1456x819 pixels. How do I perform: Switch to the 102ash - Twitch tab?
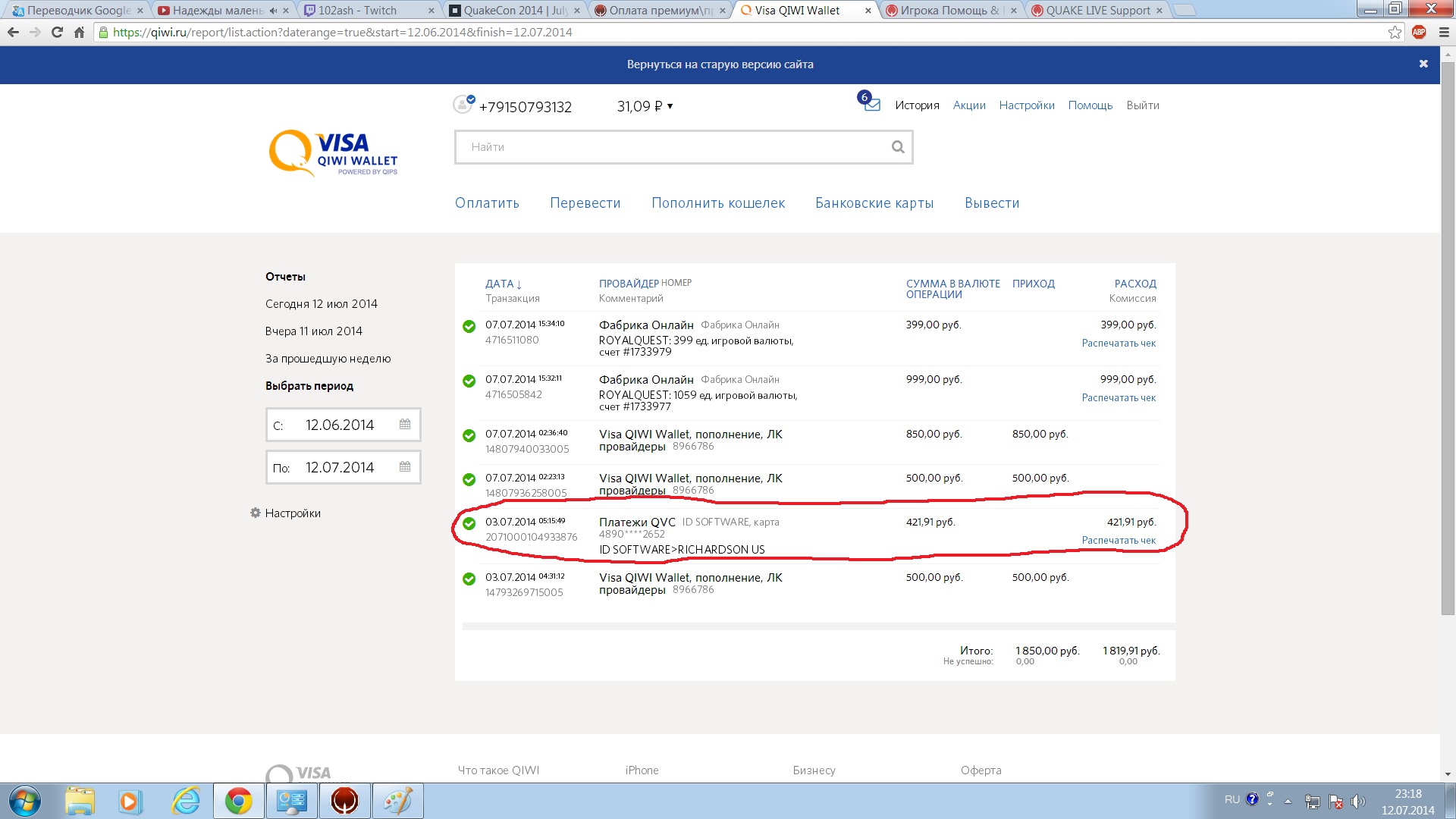369,11
